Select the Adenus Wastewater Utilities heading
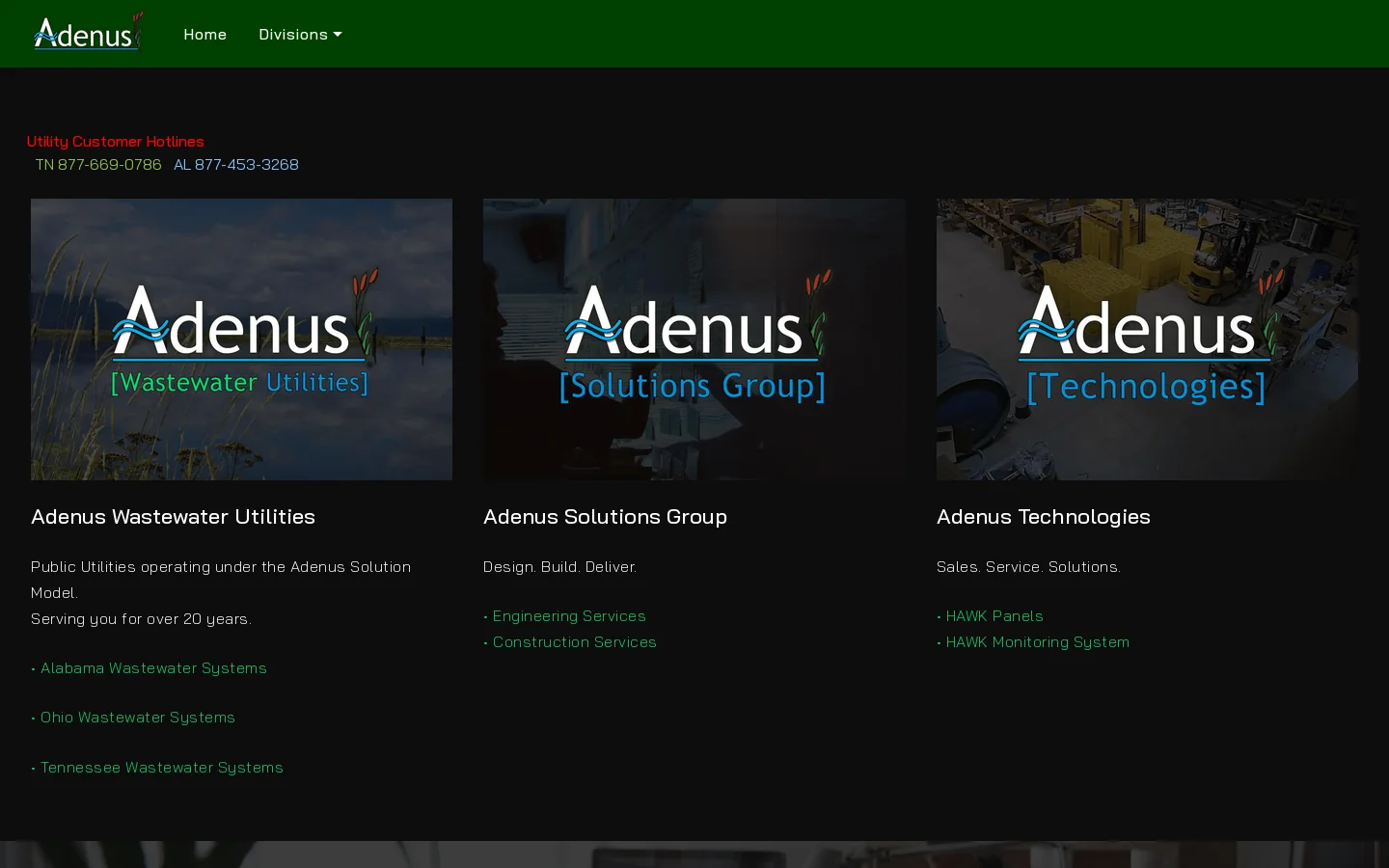Image resolution: width=1389 pixels, height=868 pixels. (x=174, y=517)
